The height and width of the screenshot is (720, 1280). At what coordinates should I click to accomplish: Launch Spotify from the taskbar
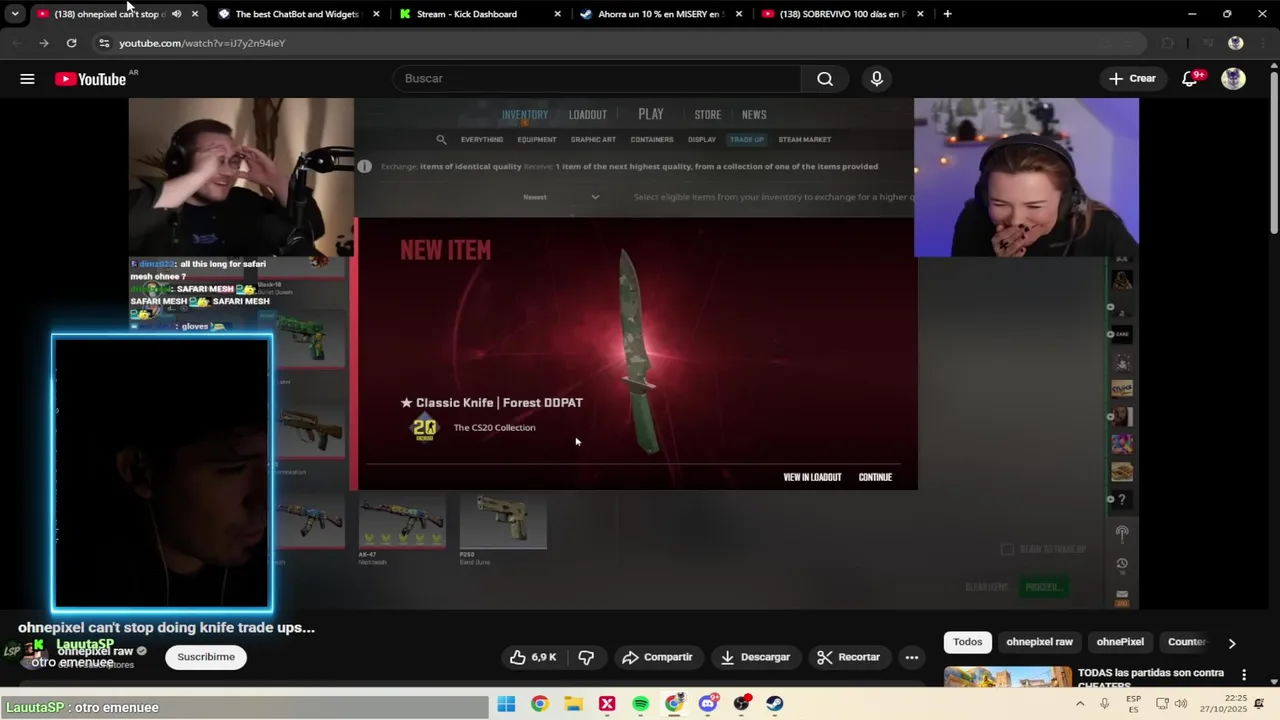pos(640,704)
